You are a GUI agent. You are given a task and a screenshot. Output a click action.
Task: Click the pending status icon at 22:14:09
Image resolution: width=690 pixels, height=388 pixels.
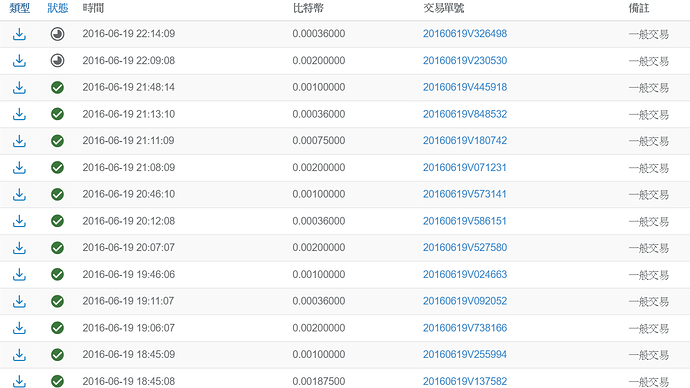(x=57, y=34)
